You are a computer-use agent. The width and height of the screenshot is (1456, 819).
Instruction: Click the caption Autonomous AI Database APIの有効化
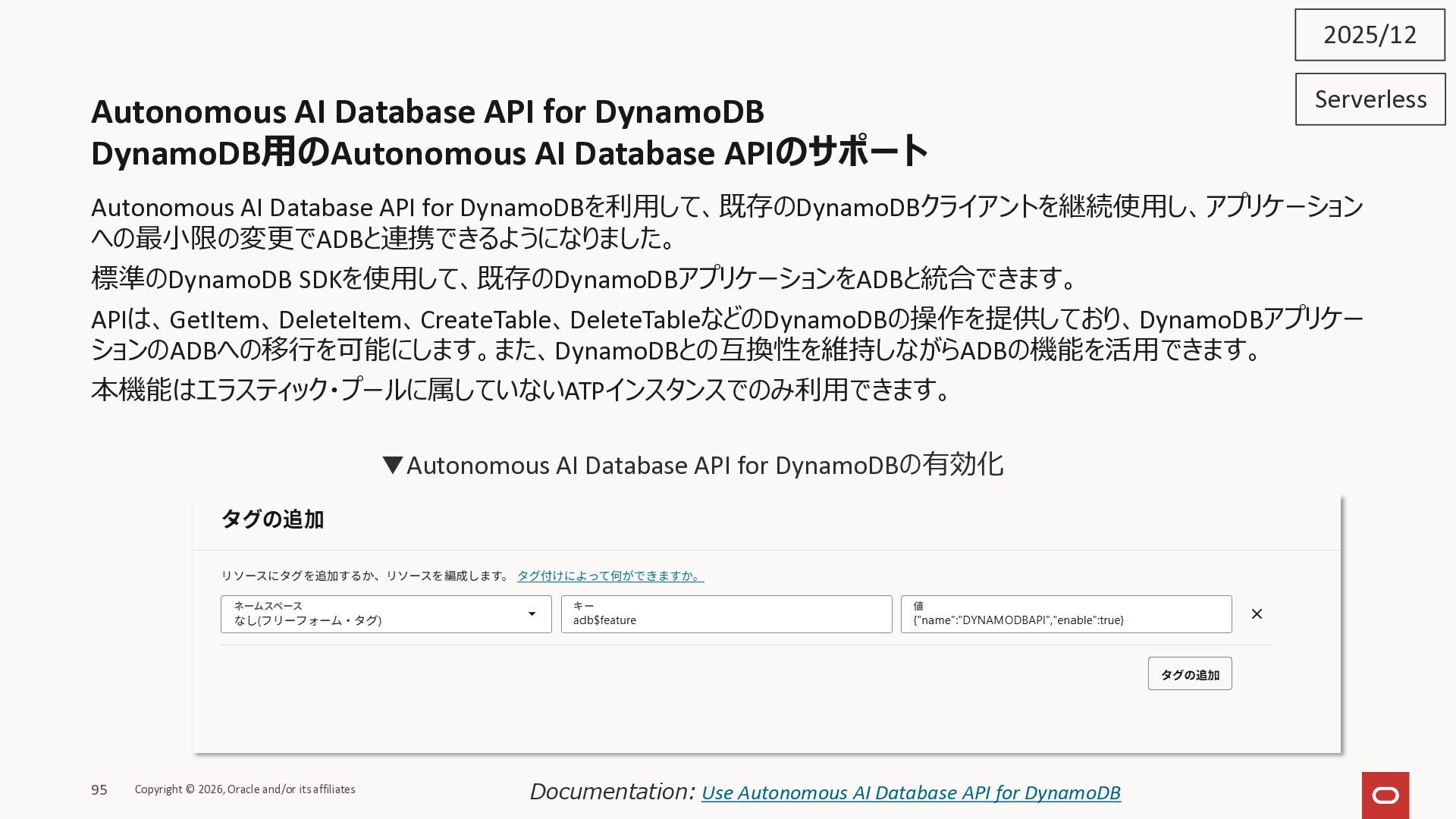pos(704,465)
